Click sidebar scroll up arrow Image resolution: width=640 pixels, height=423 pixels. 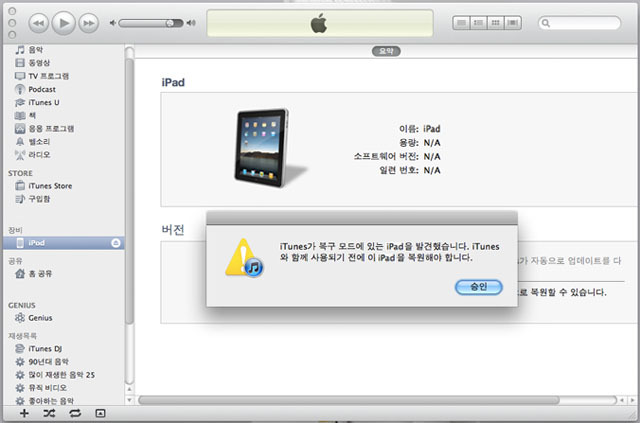pyautogui.click(x=129, y=389)
